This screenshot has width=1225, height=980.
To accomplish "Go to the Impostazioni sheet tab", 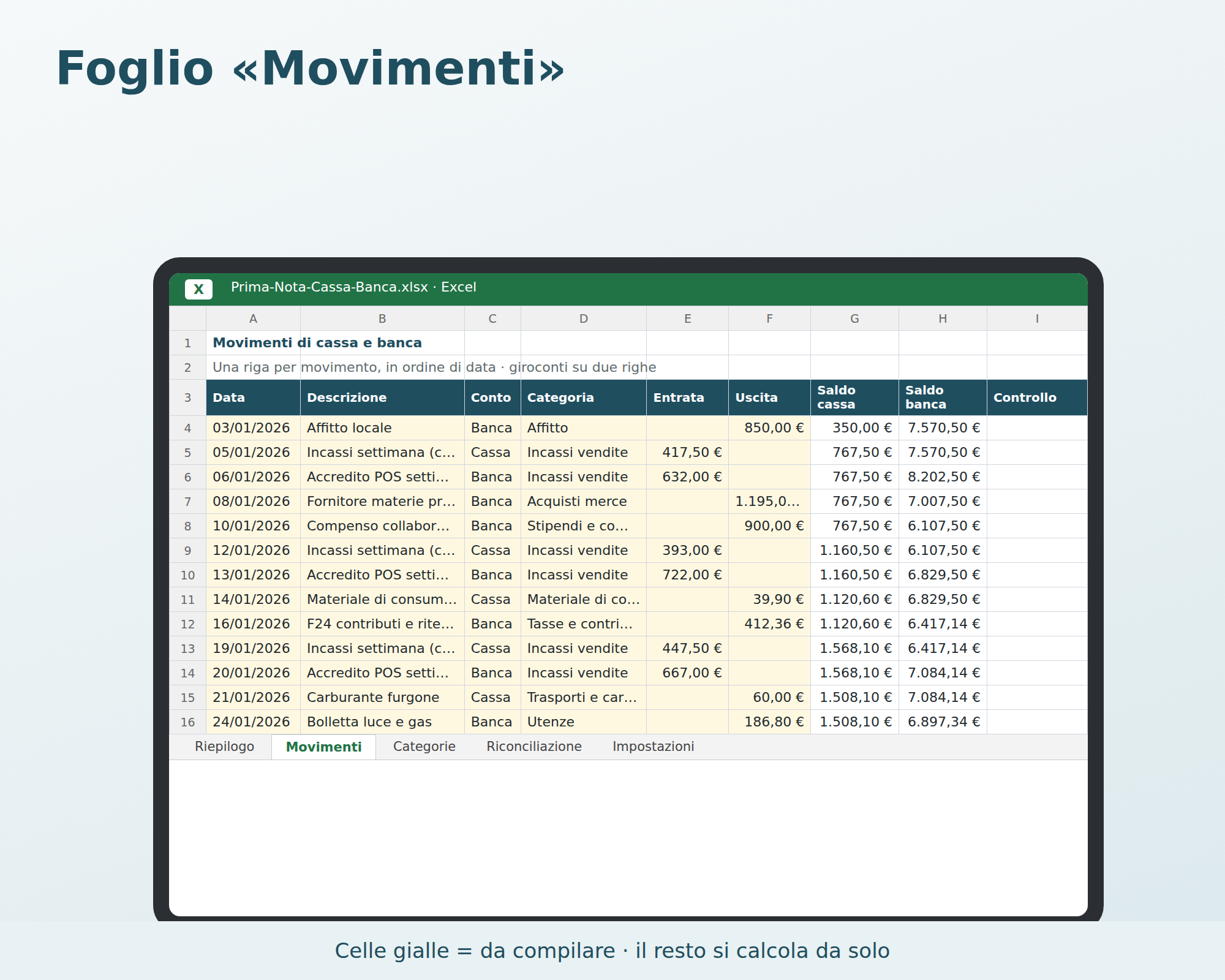I will click(x=654, y=747).
